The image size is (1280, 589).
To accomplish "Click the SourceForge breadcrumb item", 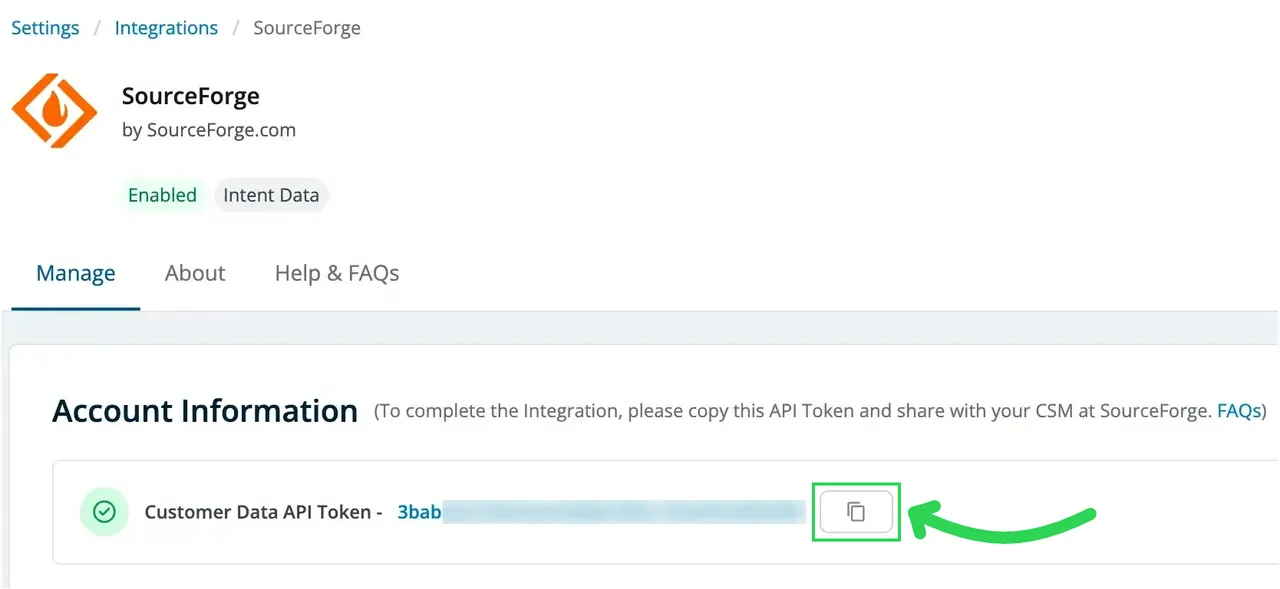I will pos(306,27).
